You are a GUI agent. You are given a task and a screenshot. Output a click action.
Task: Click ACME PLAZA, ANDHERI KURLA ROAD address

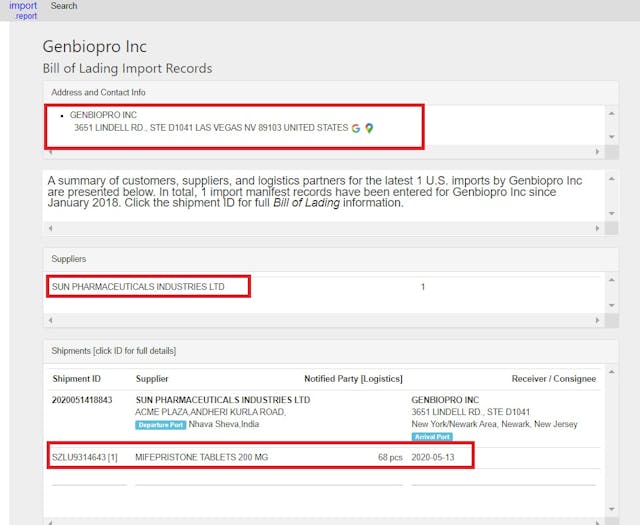click(x=210, y=412)
